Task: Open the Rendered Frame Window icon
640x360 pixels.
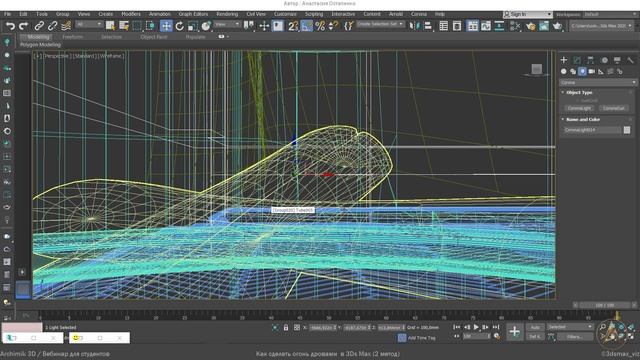Action: point(544,26)
